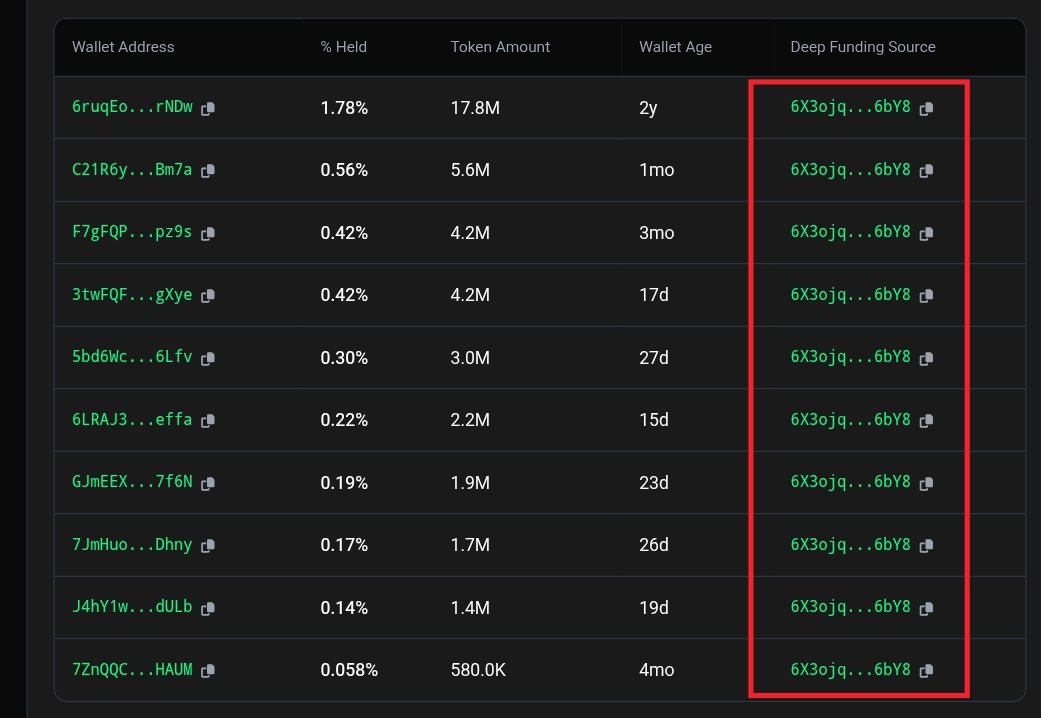Screen dimensions: 1041x718
Task: Copy funding source in 7ZnQQC...HAUM row
Action: coord(926,671)
